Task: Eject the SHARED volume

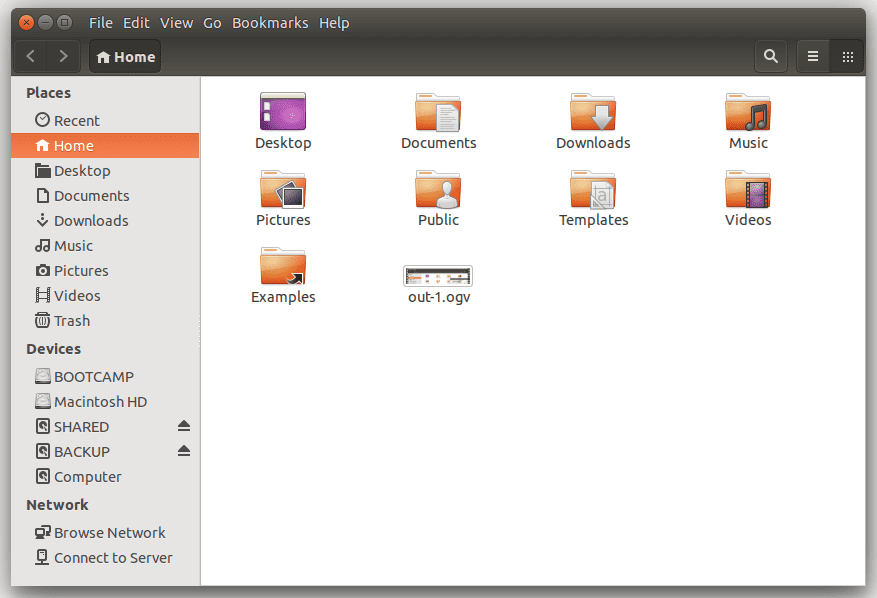Action: click(184, 426)
